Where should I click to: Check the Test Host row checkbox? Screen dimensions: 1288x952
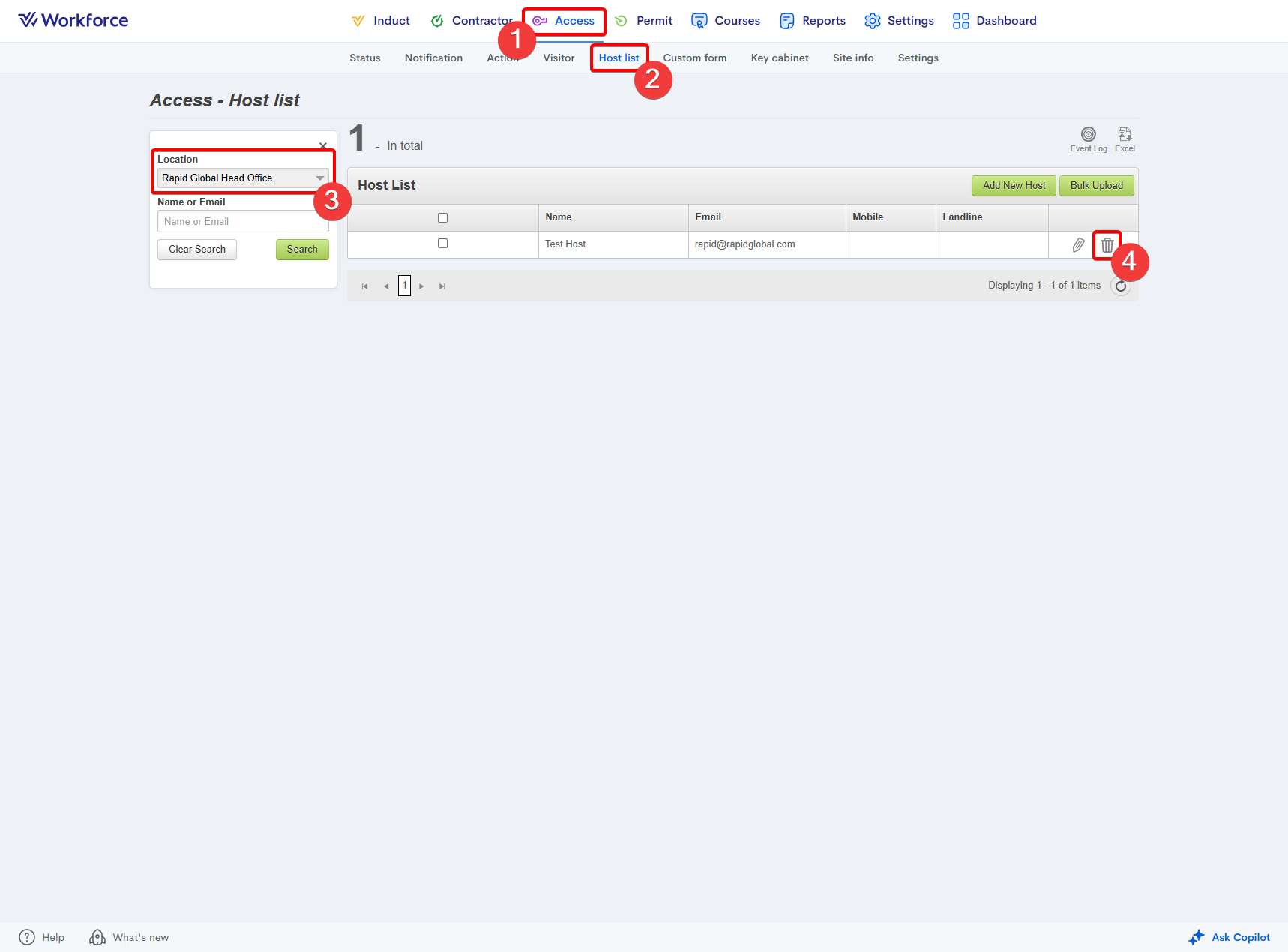pos(442,244)
